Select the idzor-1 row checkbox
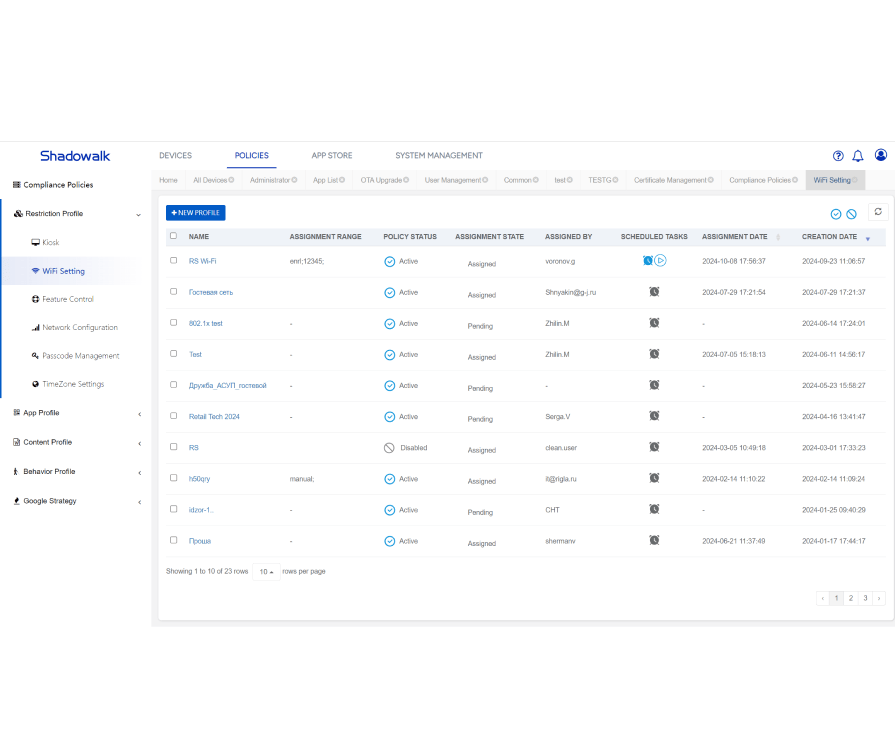The height and width of the screenshot is (745, 895). coord(174,509)
